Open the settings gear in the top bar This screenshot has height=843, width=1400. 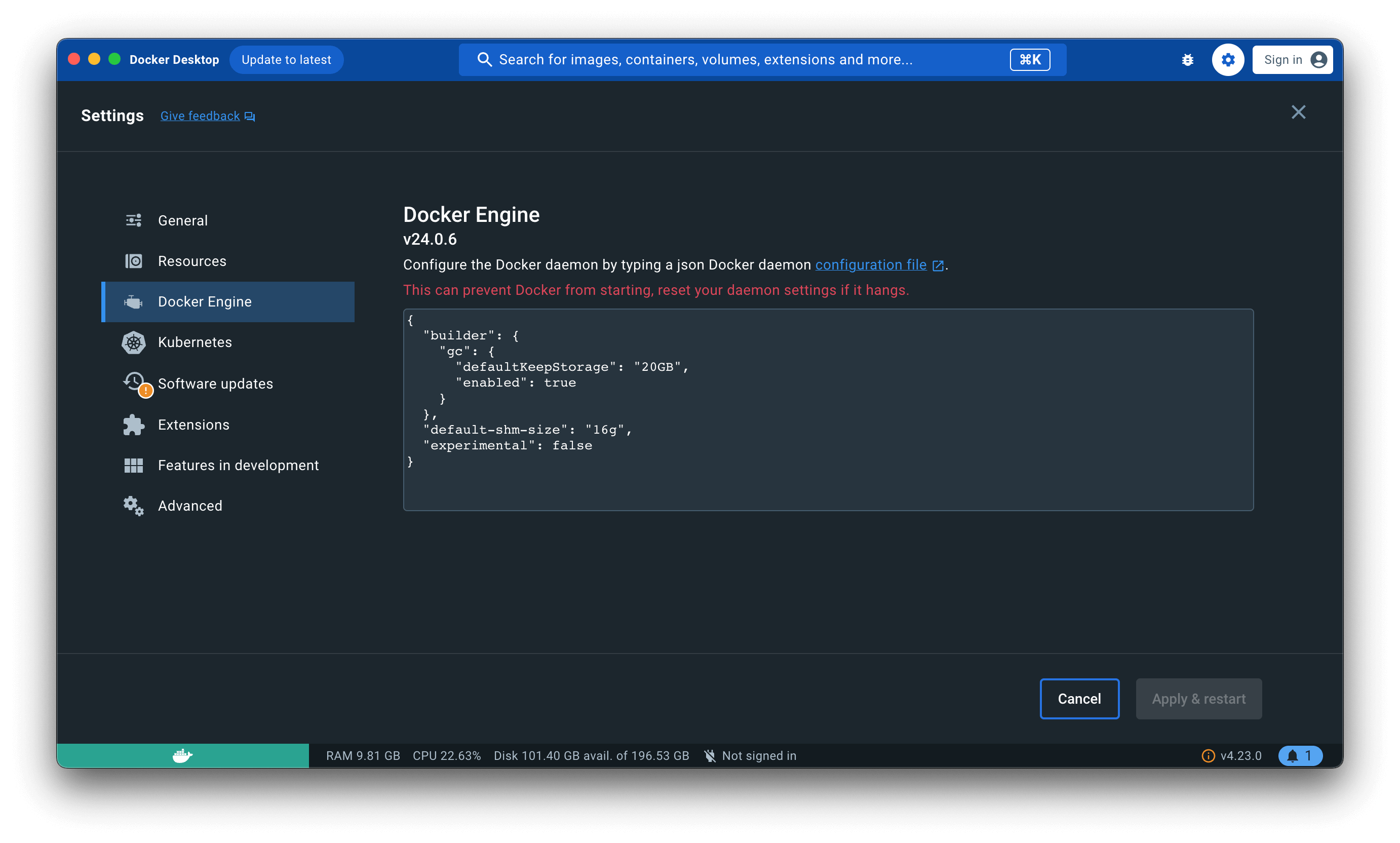pyautogui.click(x=1228, y=59)
